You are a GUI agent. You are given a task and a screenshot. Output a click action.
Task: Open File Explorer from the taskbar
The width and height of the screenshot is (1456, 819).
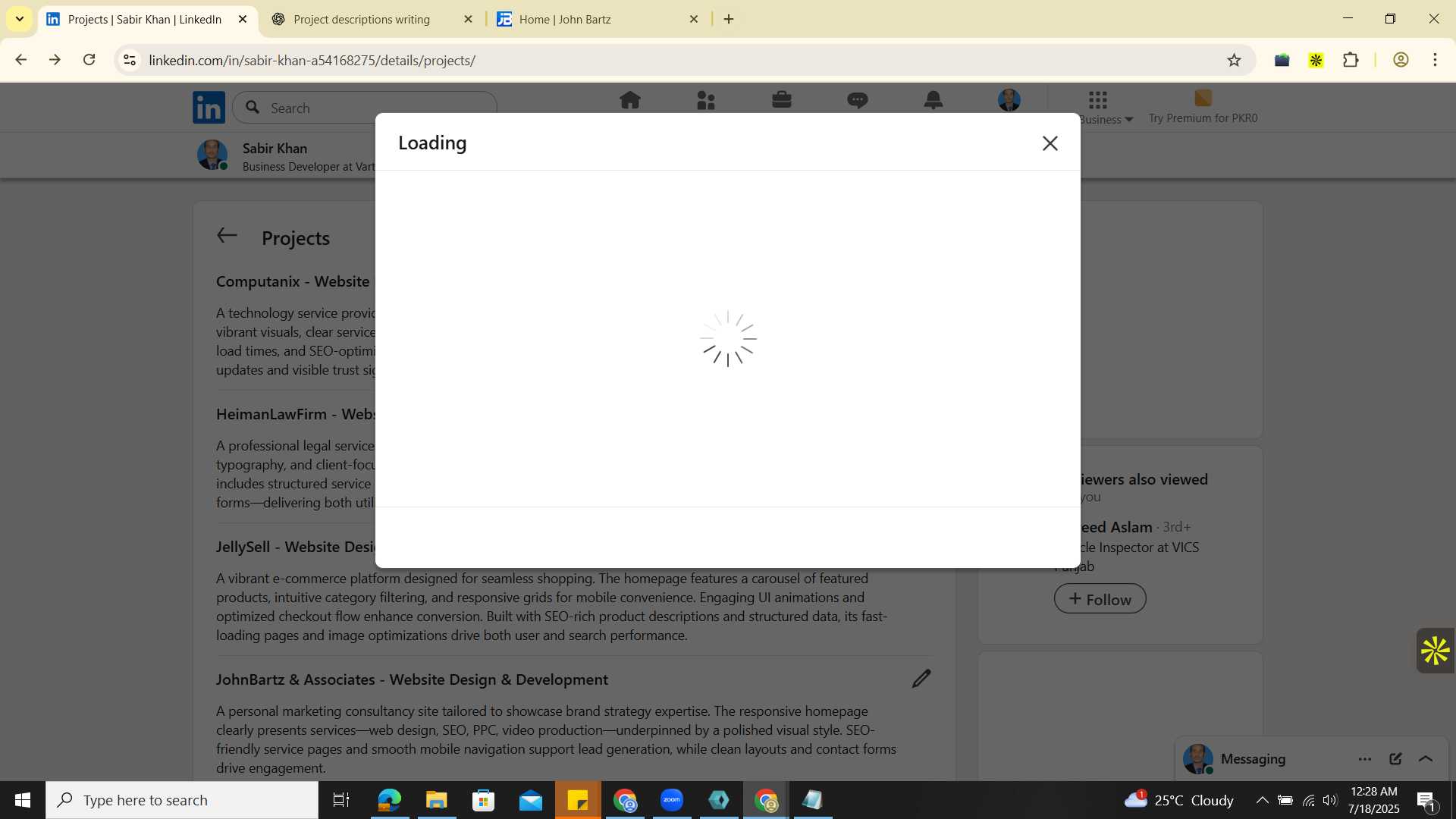(x=437, y=800)
